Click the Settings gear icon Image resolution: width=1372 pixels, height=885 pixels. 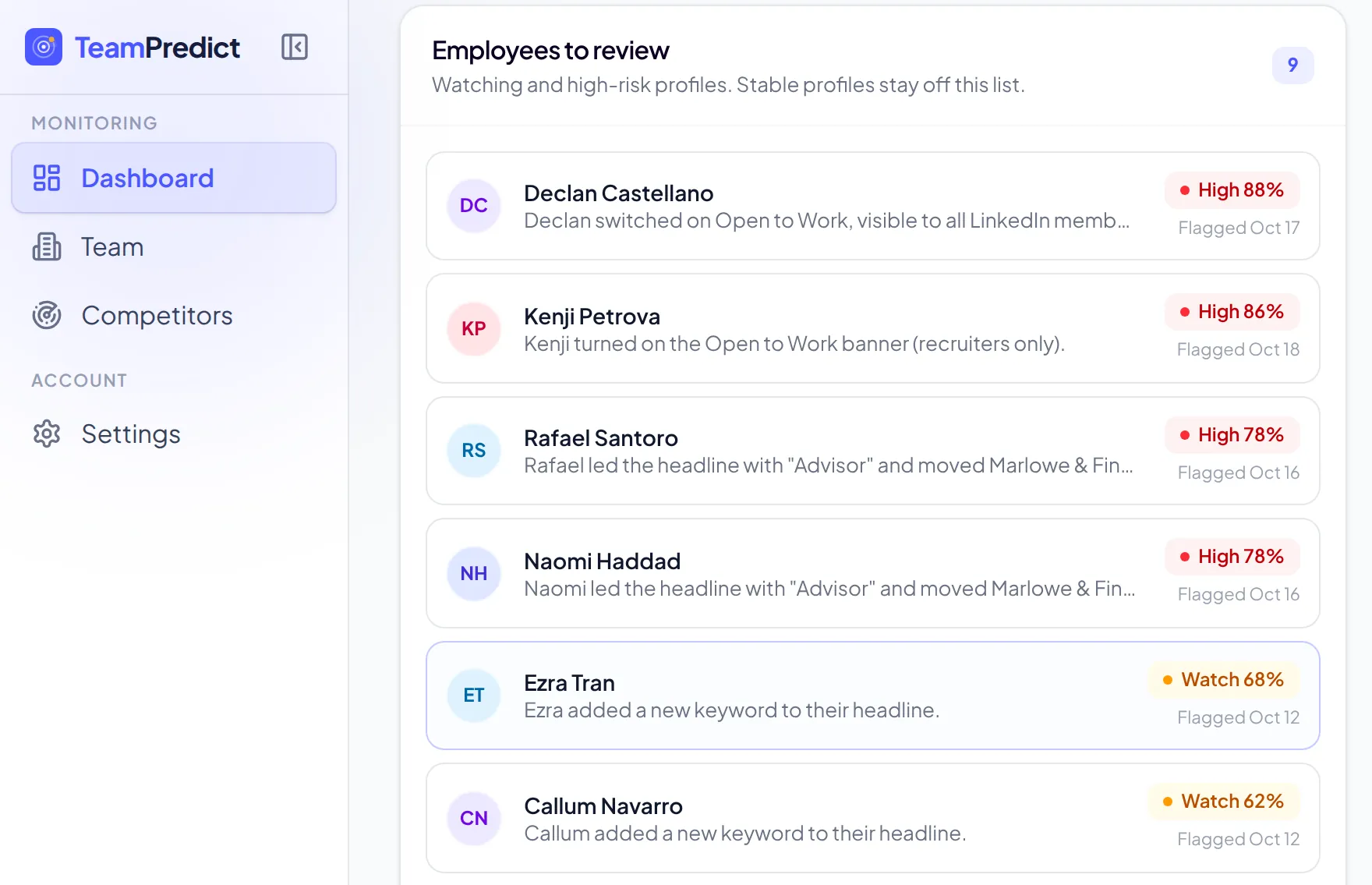click(47, 434)
